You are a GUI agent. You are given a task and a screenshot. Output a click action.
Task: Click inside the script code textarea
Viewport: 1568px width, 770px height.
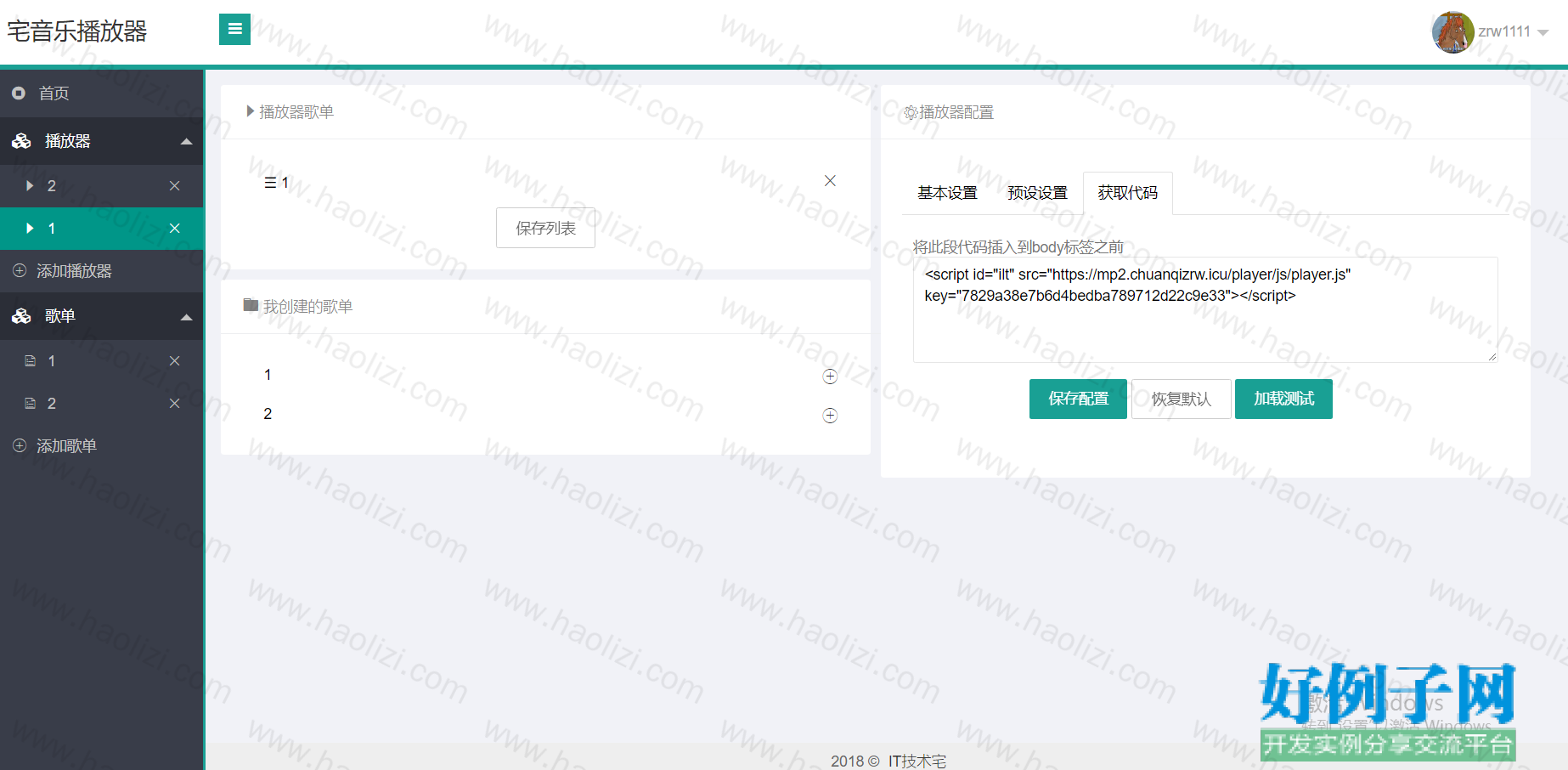[1205, 309]
